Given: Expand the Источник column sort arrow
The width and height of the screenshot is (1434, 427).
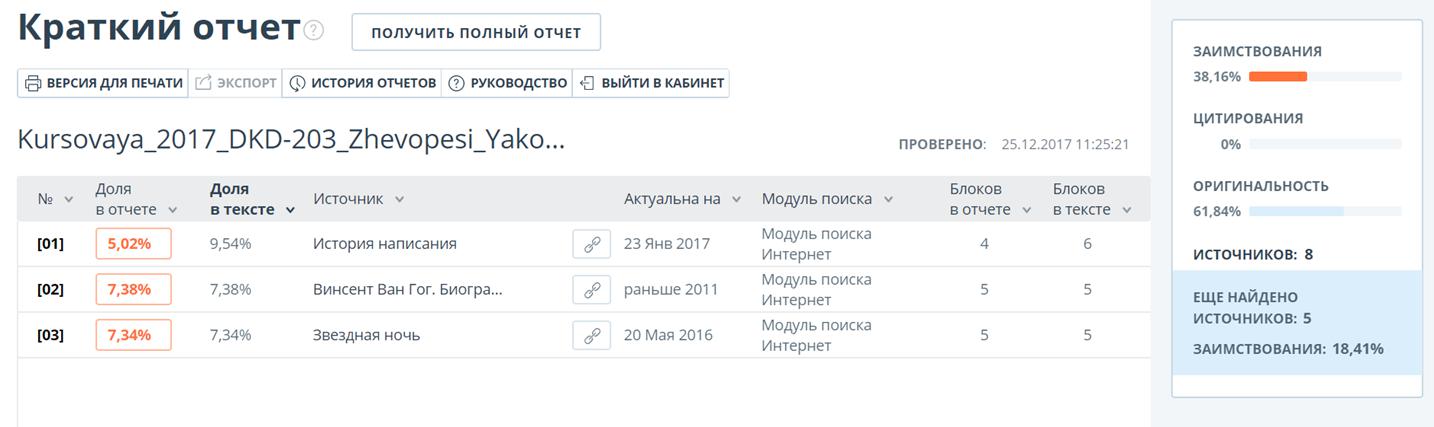Looking at the screenshot, I should [x=399, y=199].
